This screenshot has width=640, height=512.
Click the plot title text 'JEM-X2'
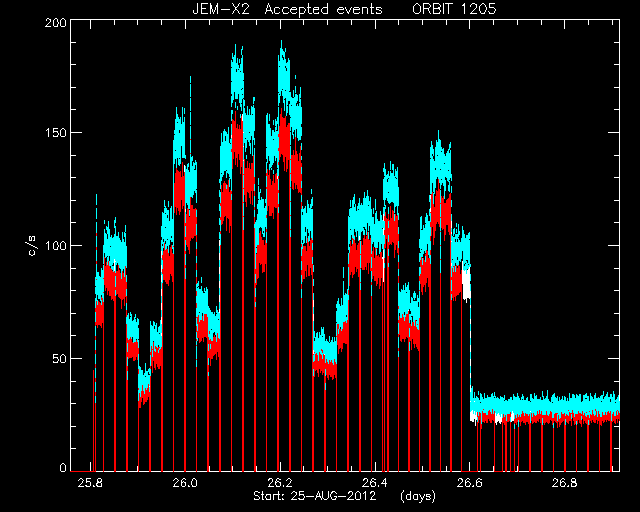[x=220, y=9]
